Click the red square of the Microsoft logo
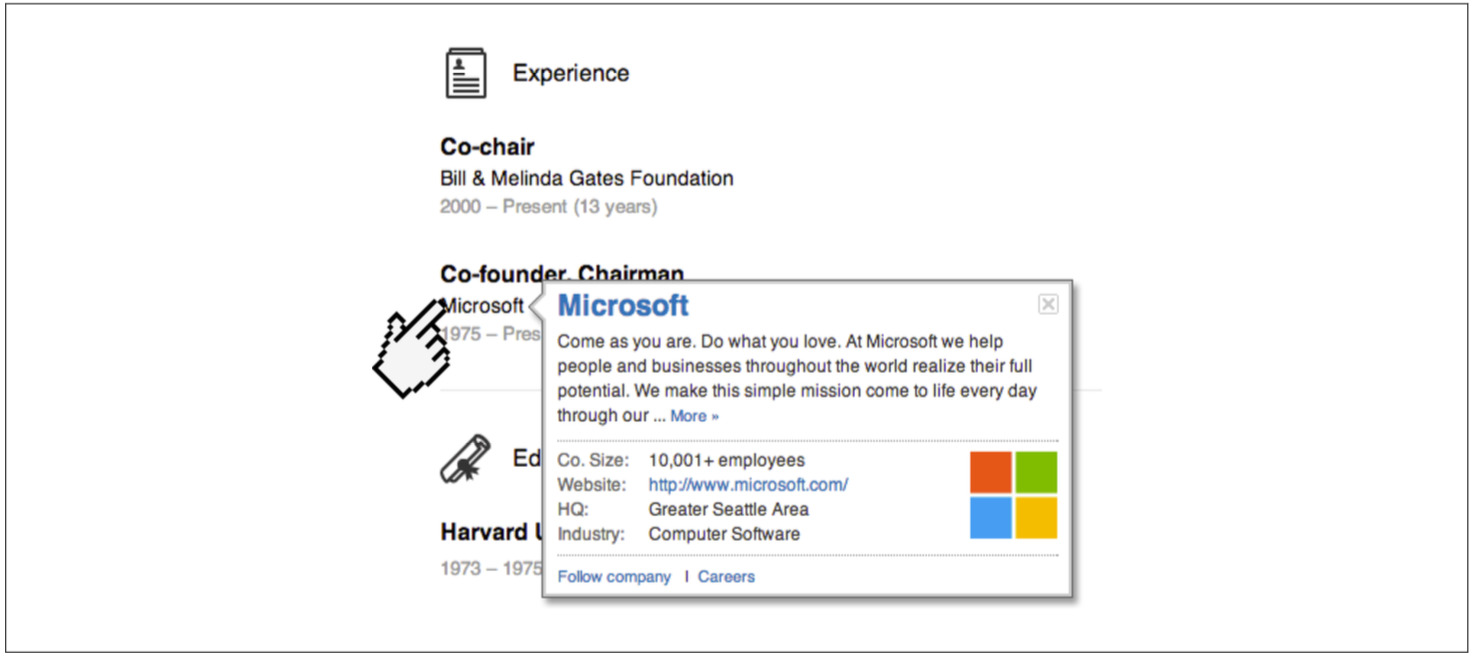1480x660 pixels. point(991,472)
